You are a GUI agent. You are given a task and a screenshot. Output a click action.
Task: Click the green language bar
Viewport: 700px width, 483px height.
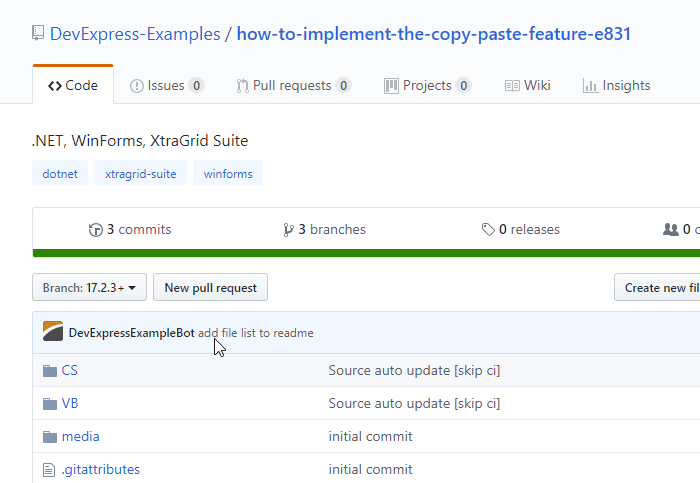click(x=366, y=253)
